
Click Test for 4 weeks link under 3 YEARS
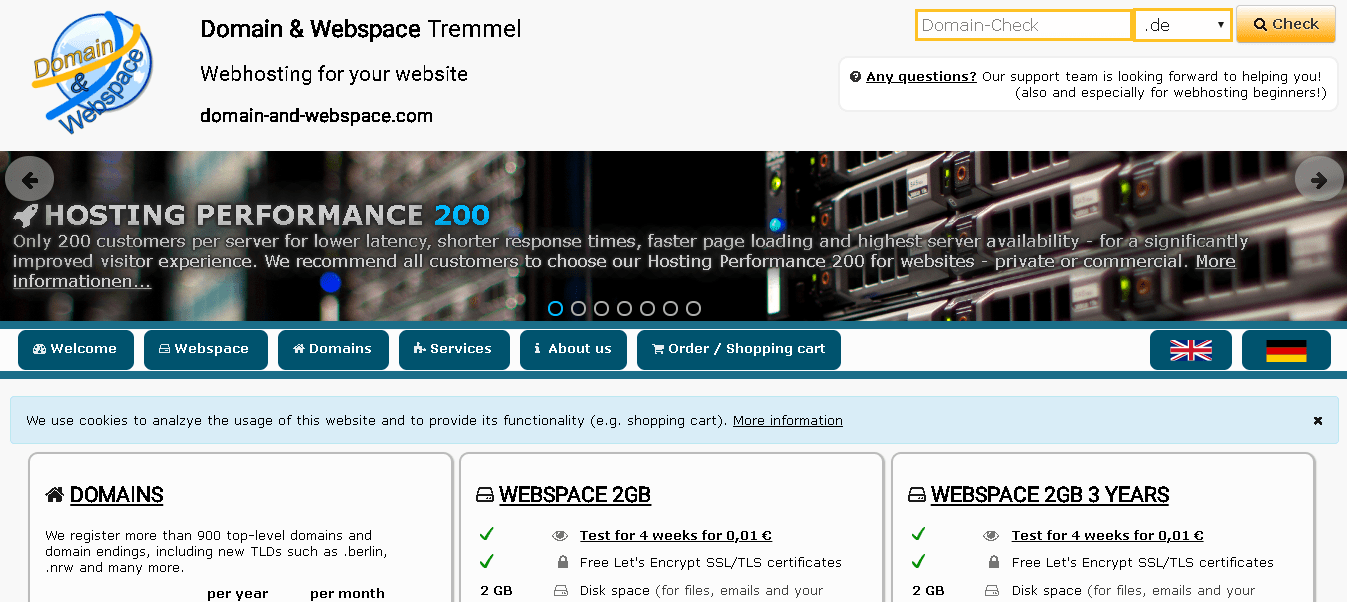click(1108, 536)
